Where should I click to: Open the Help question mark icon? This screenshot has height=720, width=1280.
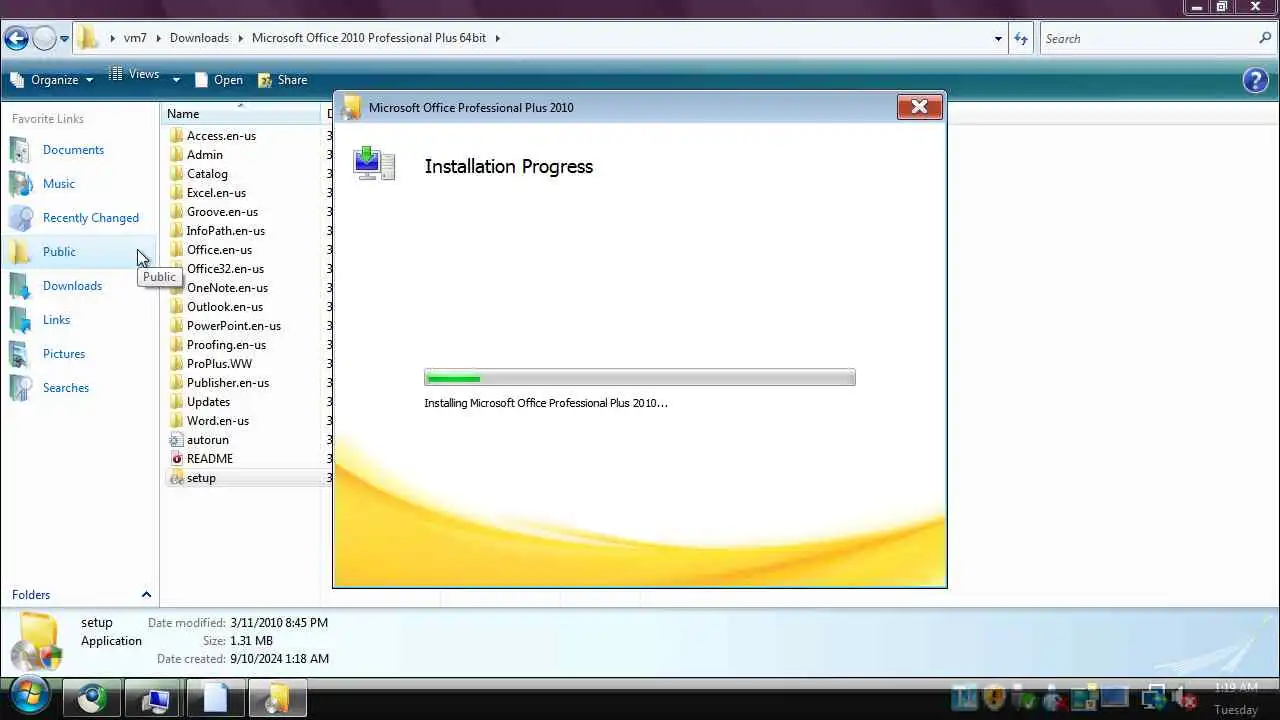point(1255,80)
